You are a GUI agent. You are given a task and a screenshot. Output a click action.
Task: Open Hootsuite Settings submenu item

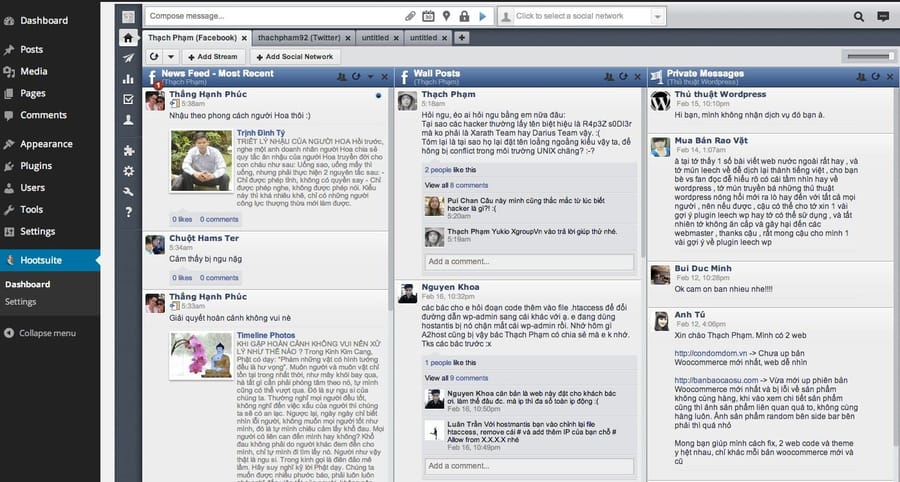[x=21, y=302]
